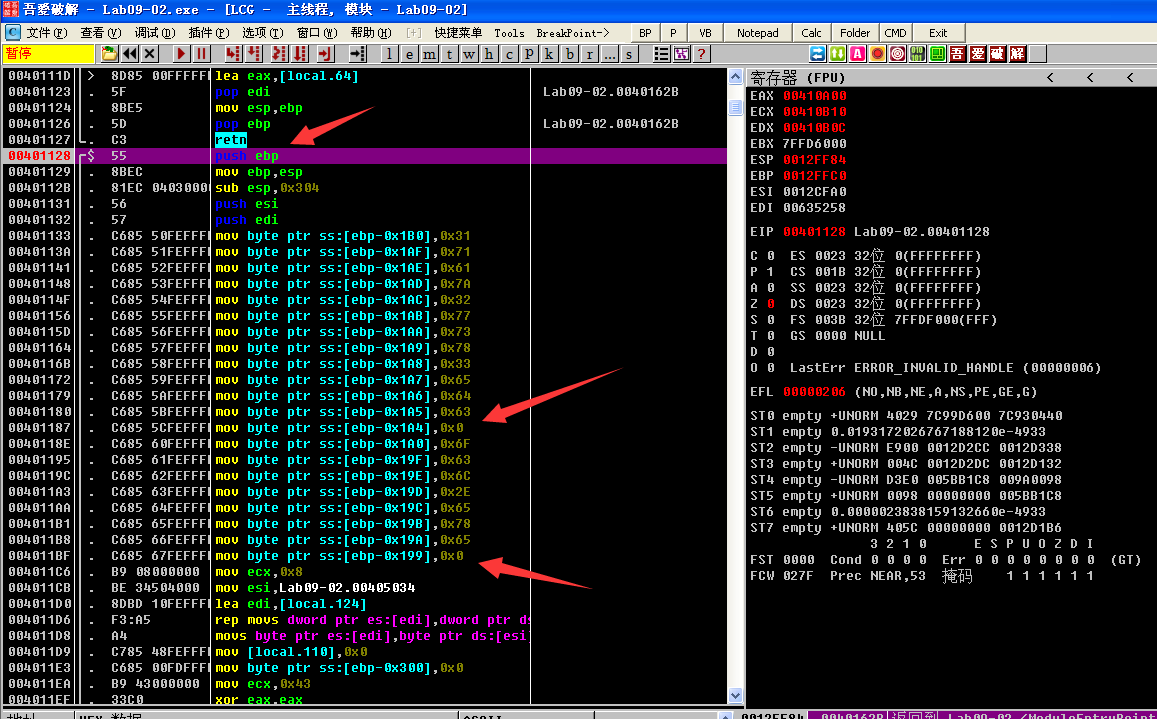Open the 查看 (View) menu
This screenshot has height=719, width=1157.
[101, 32]
